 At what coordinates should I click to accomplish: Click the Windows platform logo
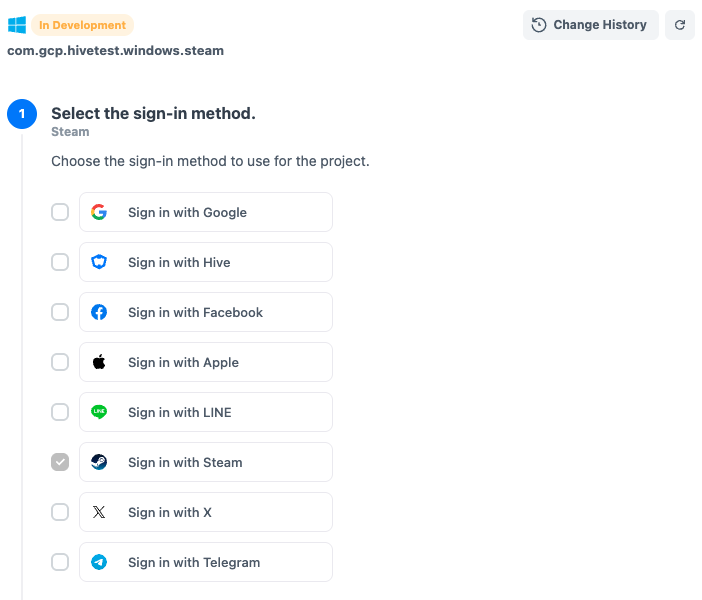pos(17,25)
